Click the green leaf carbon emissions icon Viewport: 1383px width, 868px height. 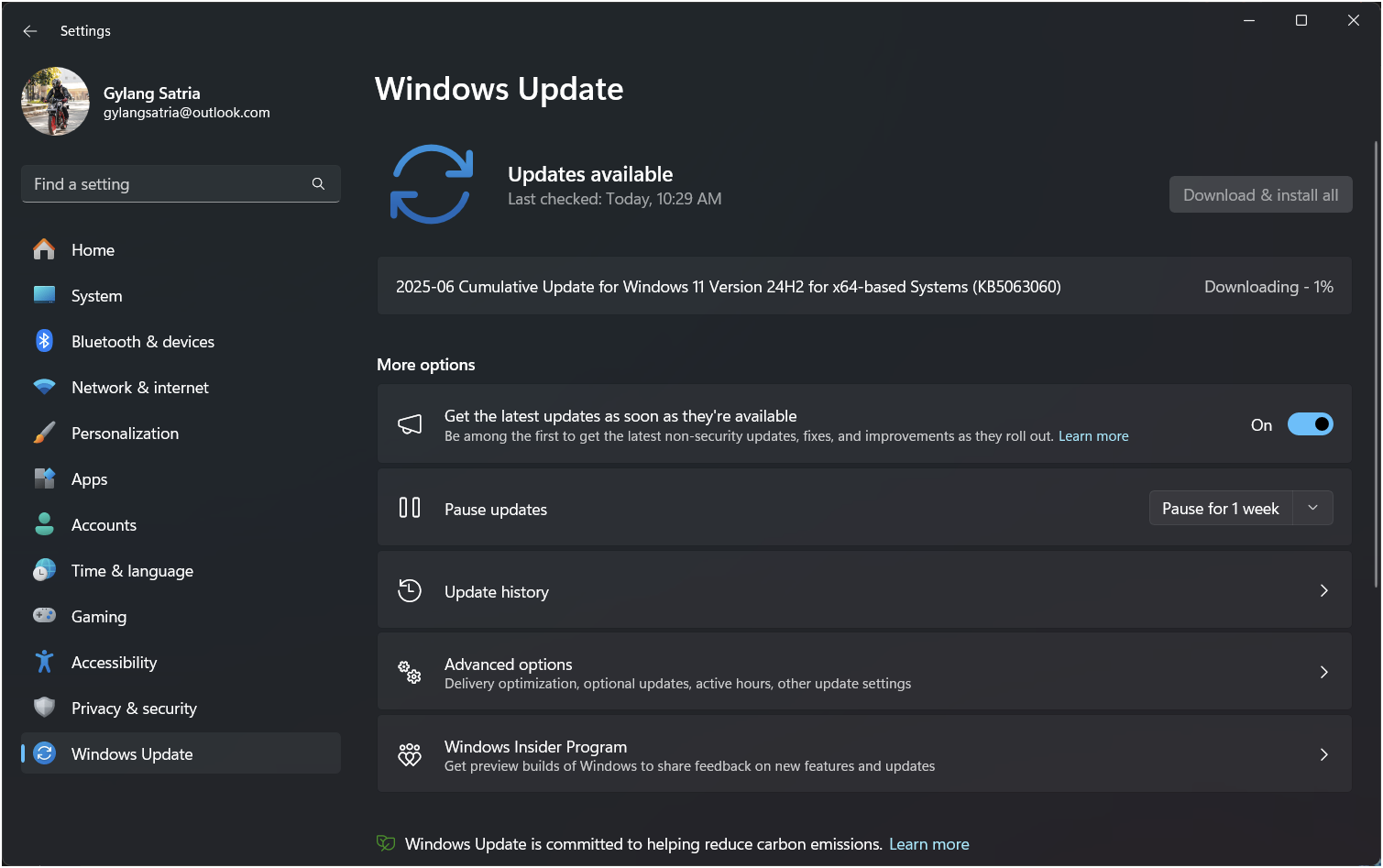coord(386,843)
